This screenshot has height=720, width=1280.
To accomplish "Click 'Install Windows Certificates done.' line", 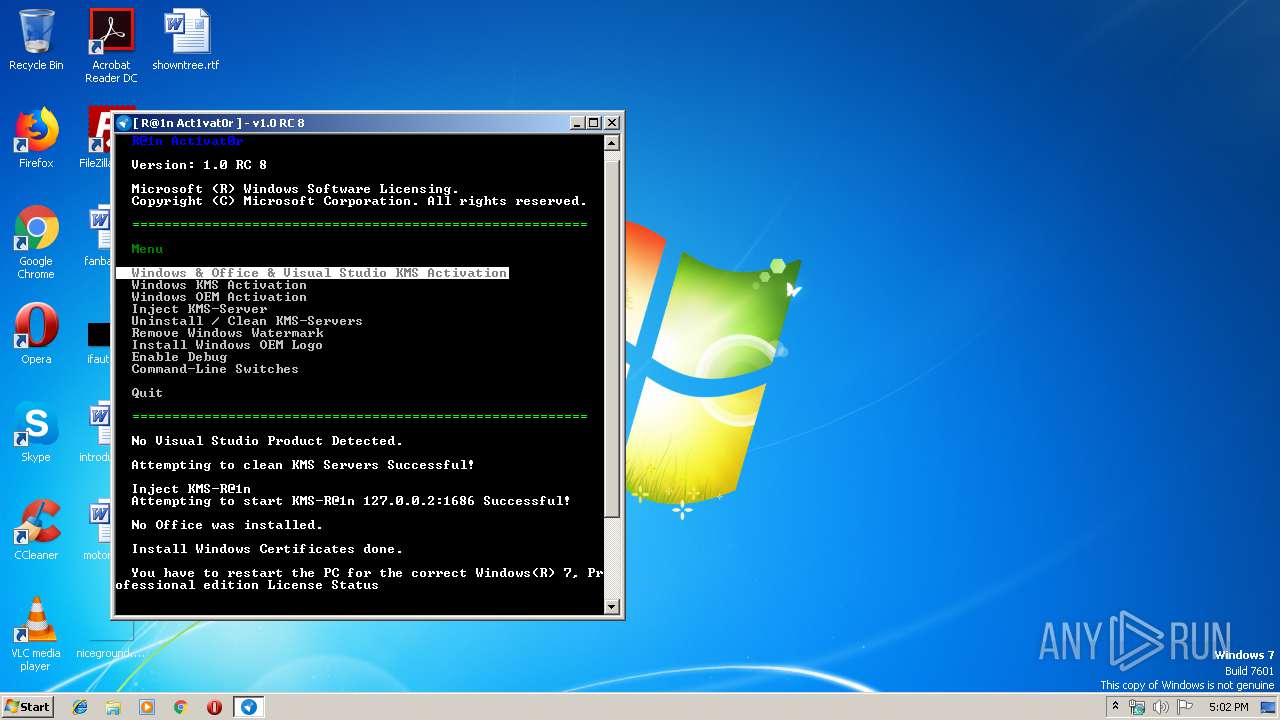I will point(267,549).
